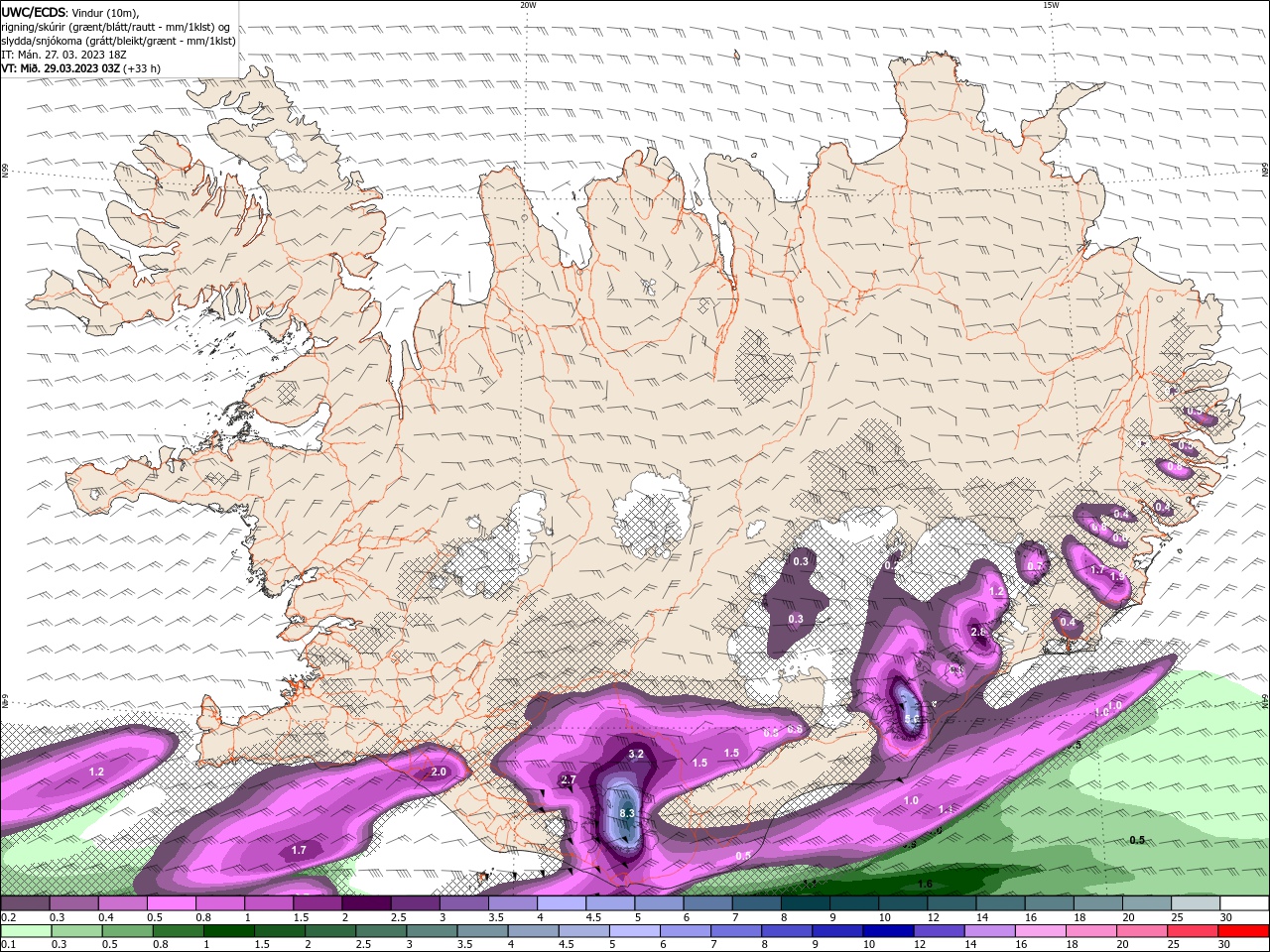Select the dull purple 0.2 swatch in the snow legend
The width and height of the screenshot is (1270, 952).
tap(26, 903)
